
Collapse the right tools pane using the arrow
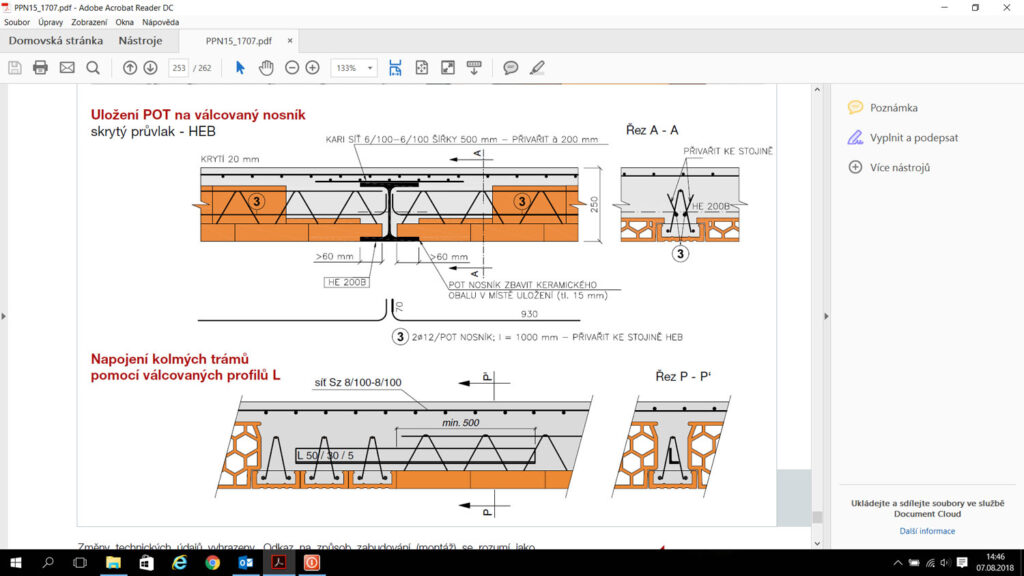tap(826, 316)
